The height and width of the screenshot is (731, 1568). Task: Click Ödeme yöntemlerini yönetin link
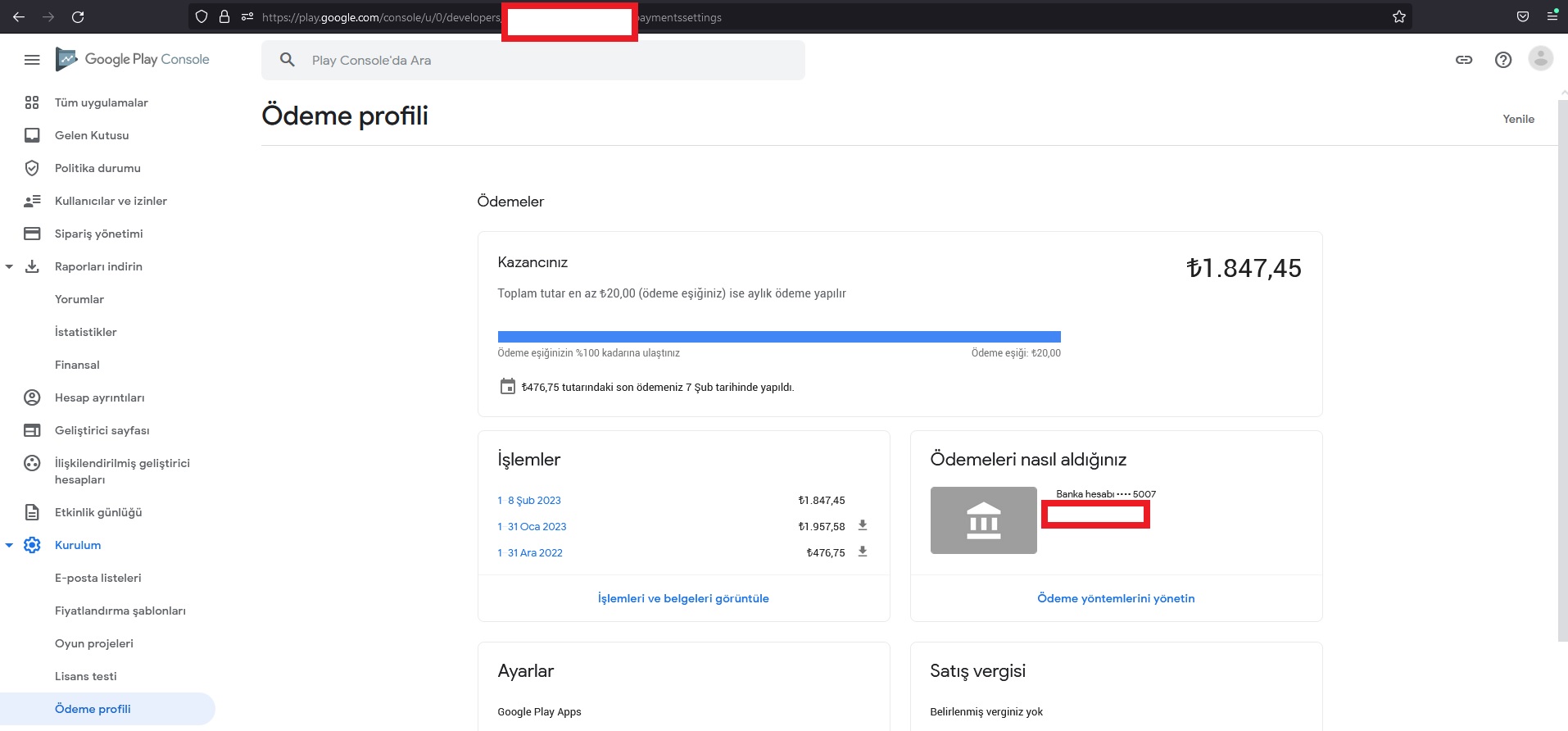click(1116, 598)
